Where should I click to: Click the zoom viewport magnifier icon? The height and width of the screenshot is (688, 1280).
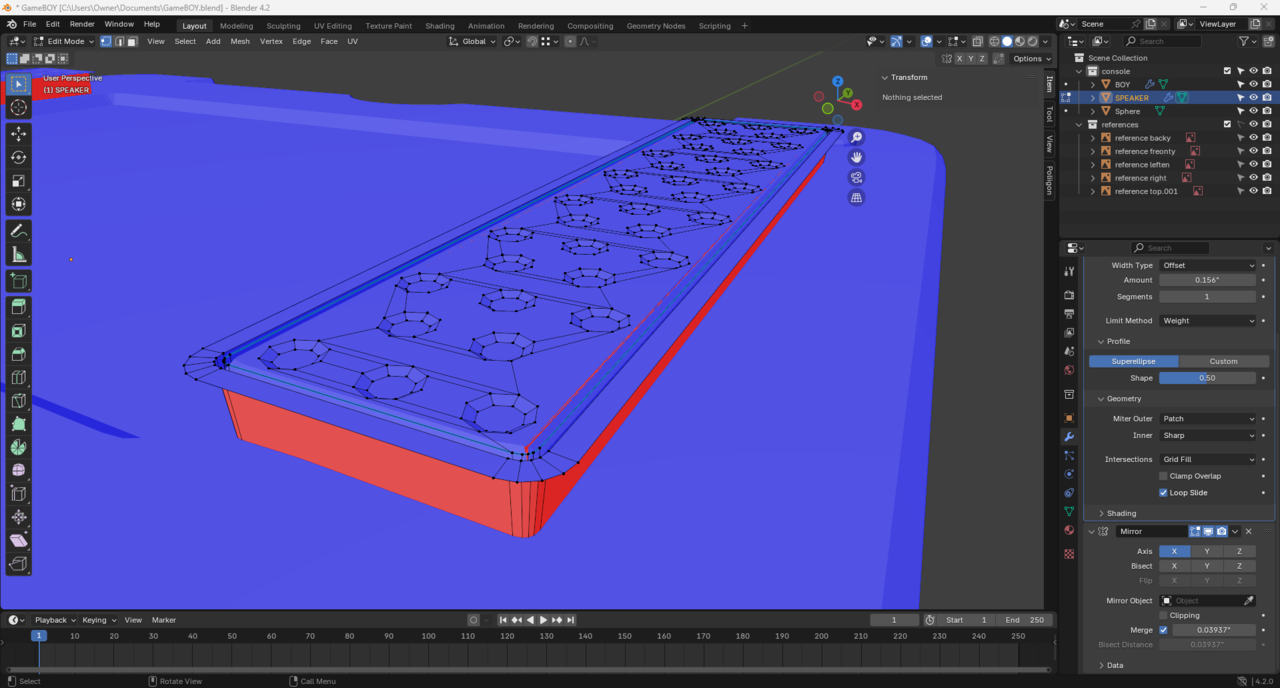click(x=856, y=138)
